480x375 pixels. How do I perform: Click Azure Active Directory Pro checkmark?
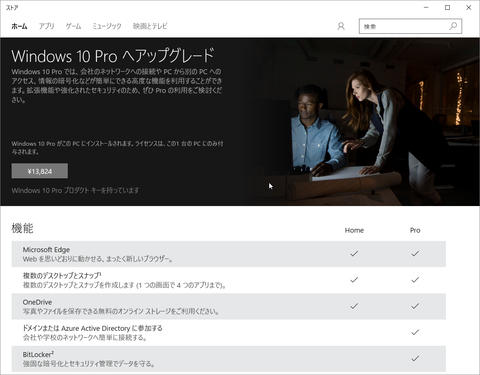415,332
